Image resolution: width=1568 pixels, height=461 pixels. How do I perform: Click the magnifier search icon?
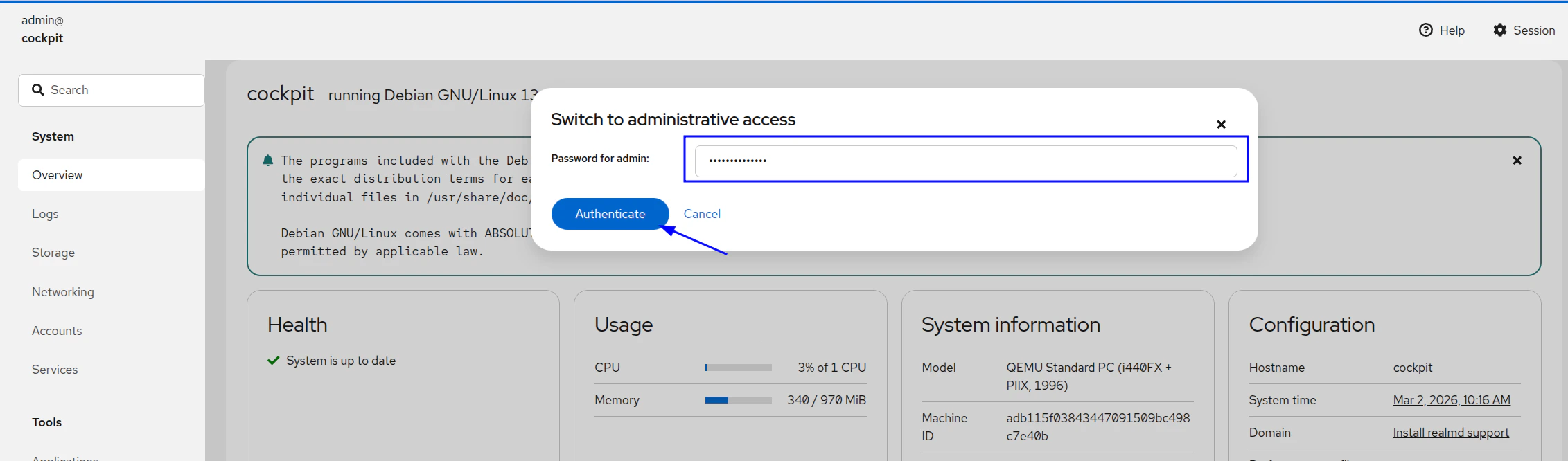click(x=38, y=90)
